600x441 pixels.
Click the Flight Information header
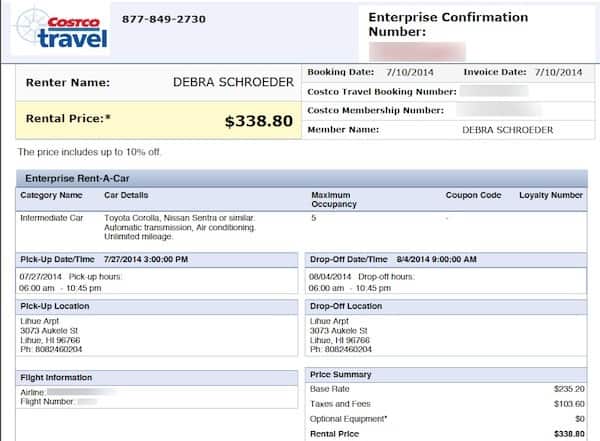coord(56,377)
